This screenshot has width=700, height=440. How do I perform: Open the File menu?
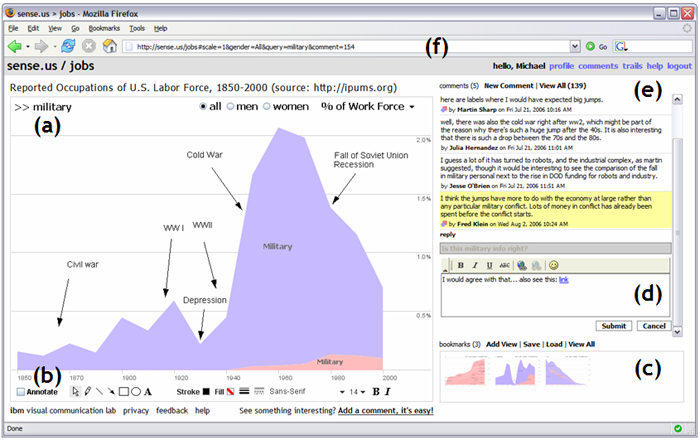coord(13,28)
